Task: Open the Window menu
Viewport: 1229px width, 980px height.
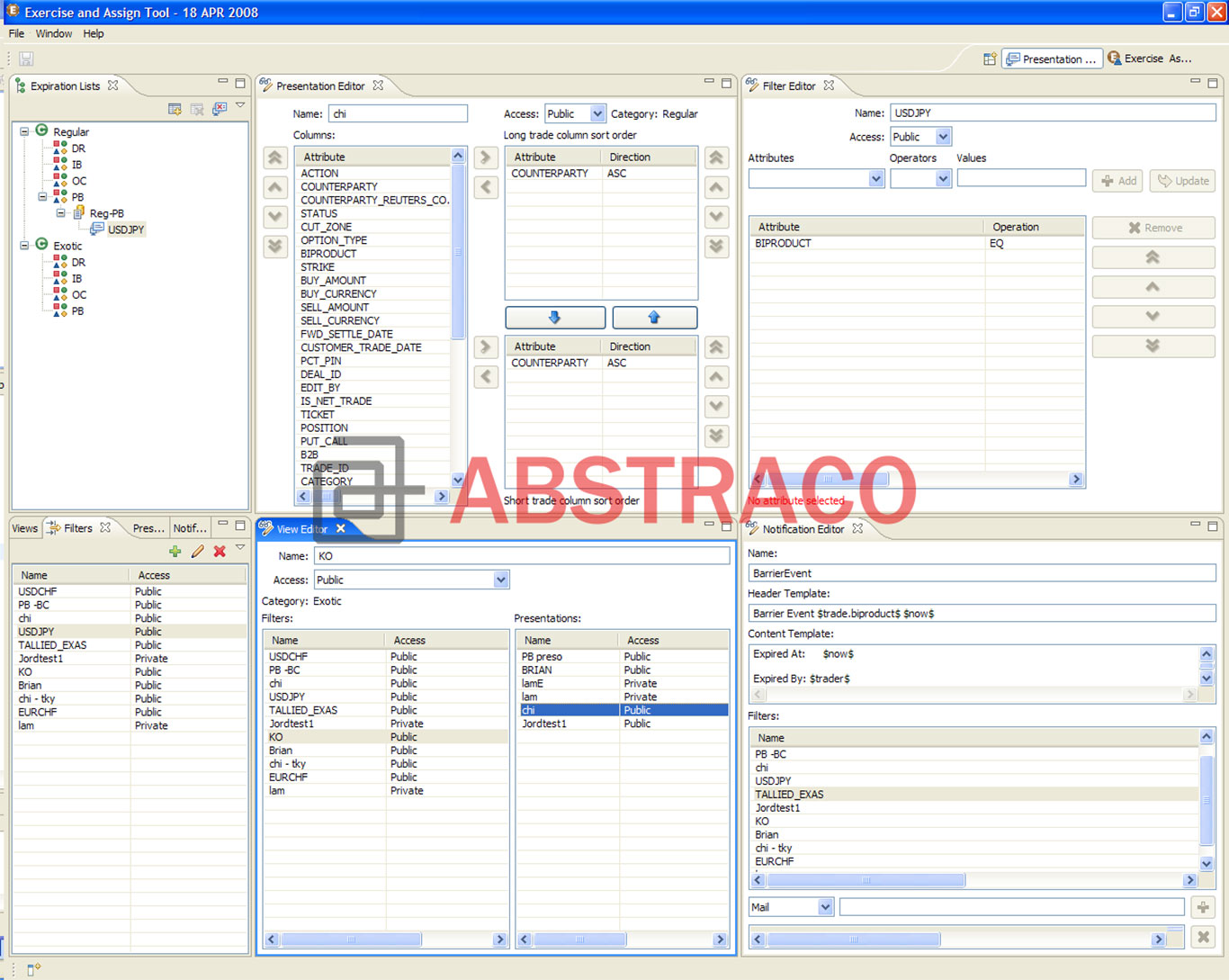Action: pyautogui.click(x=53, y=33)
